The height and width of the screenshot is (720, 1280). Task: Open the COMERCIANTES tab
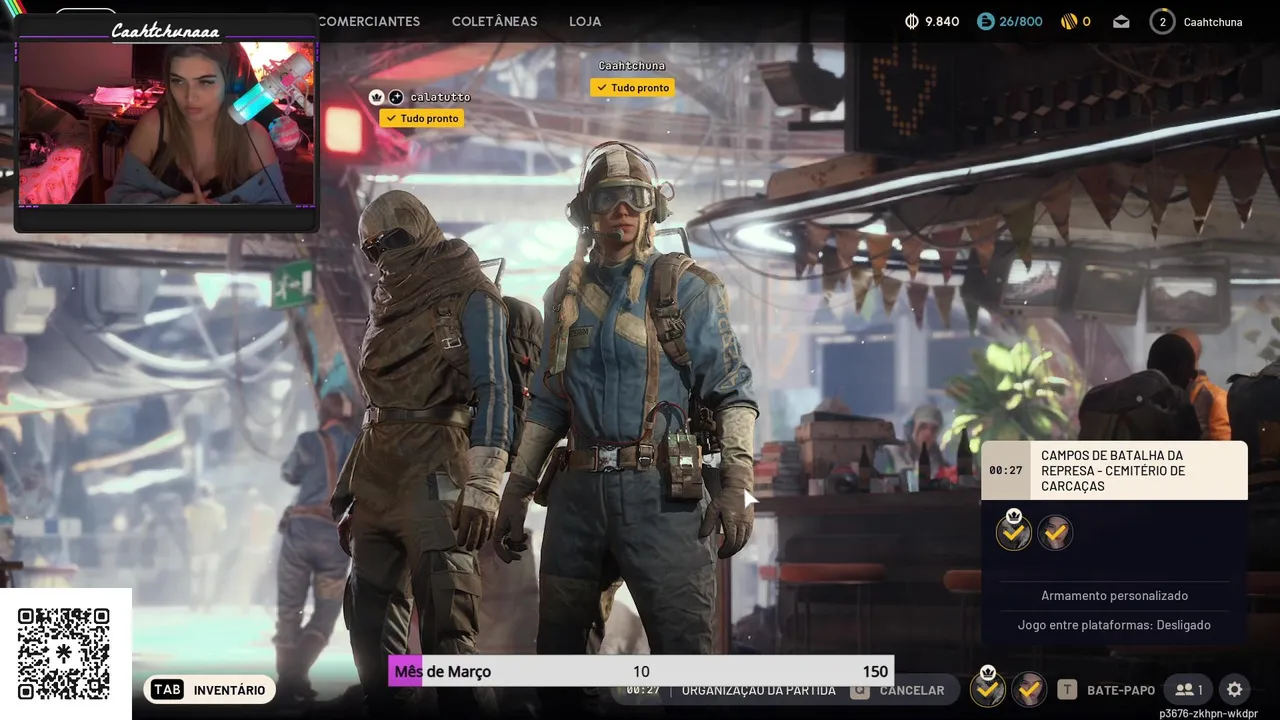(x=369, y=21)
